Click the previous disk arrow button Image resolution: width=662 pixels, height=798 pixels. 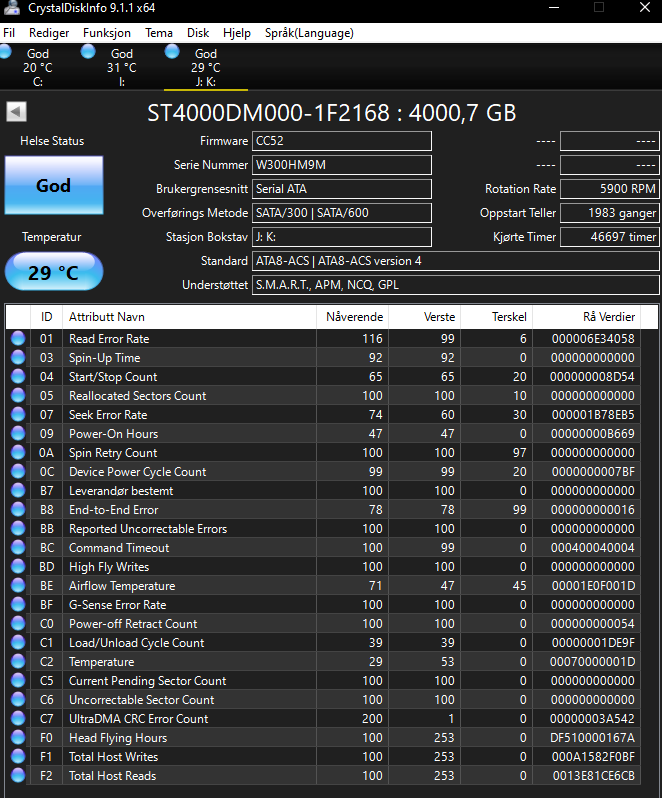[x=16, y=112]
